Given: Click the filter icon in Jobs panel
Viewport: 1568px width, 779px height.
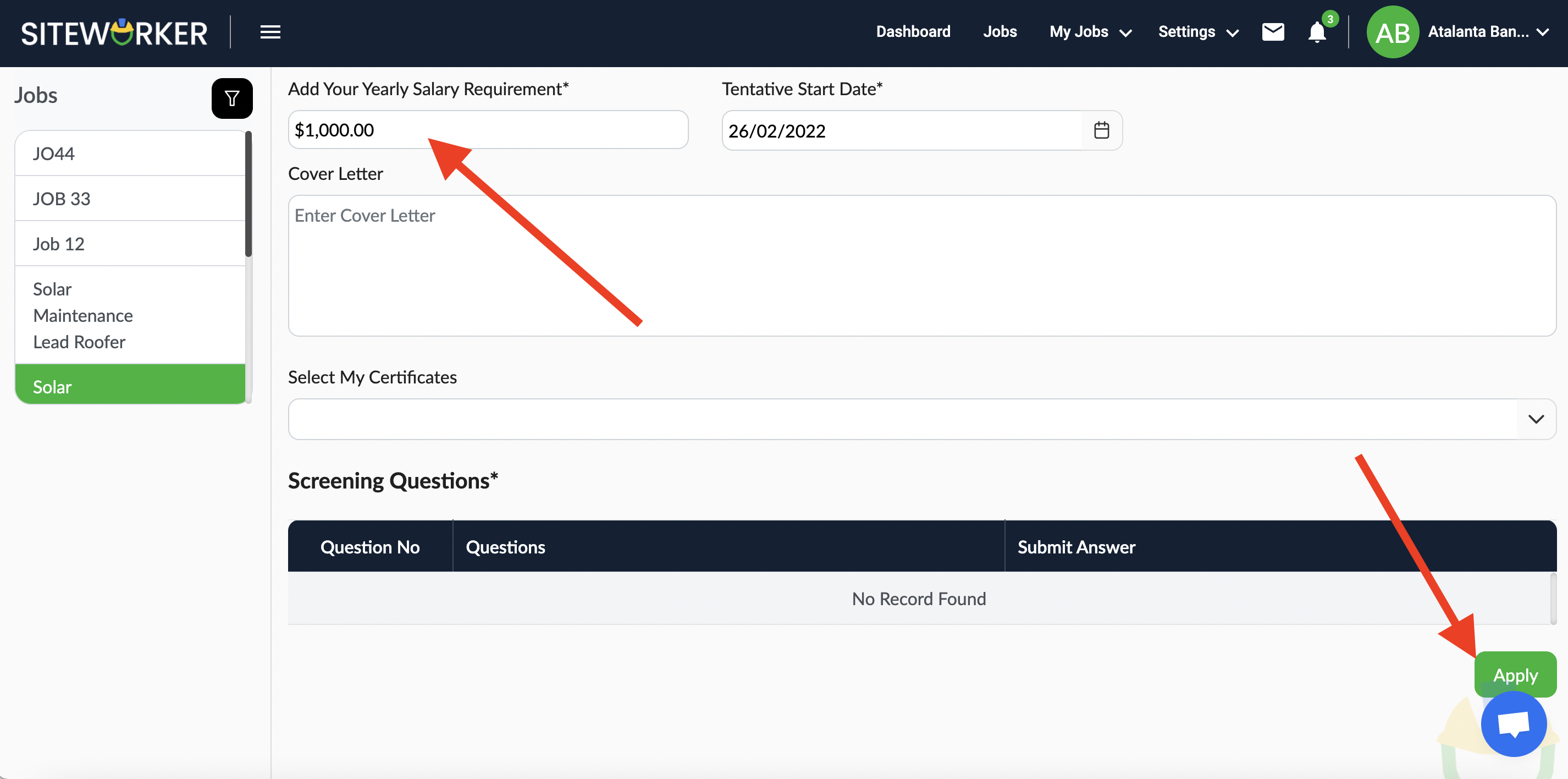Looking at the screenshot, I should click(x=231, y=97).
